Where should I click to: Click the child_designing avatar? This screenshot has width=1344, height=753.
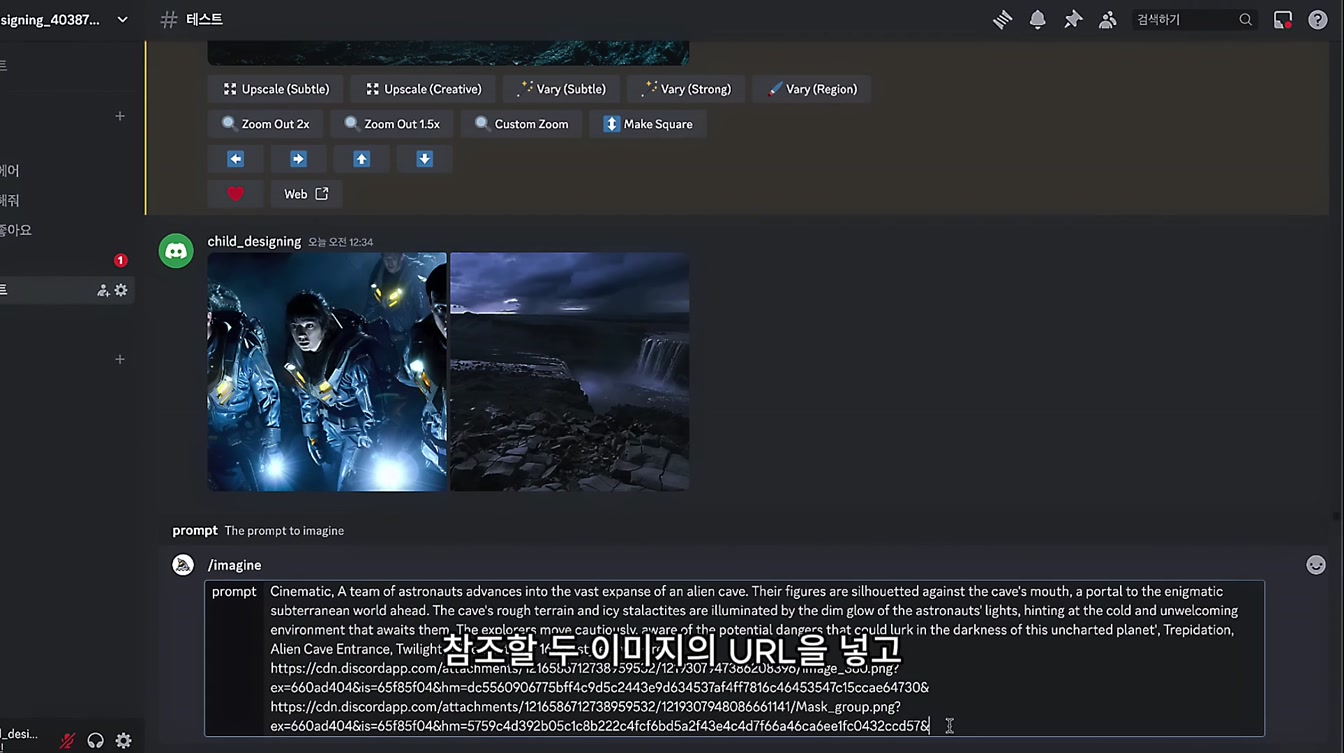[176, 251]
